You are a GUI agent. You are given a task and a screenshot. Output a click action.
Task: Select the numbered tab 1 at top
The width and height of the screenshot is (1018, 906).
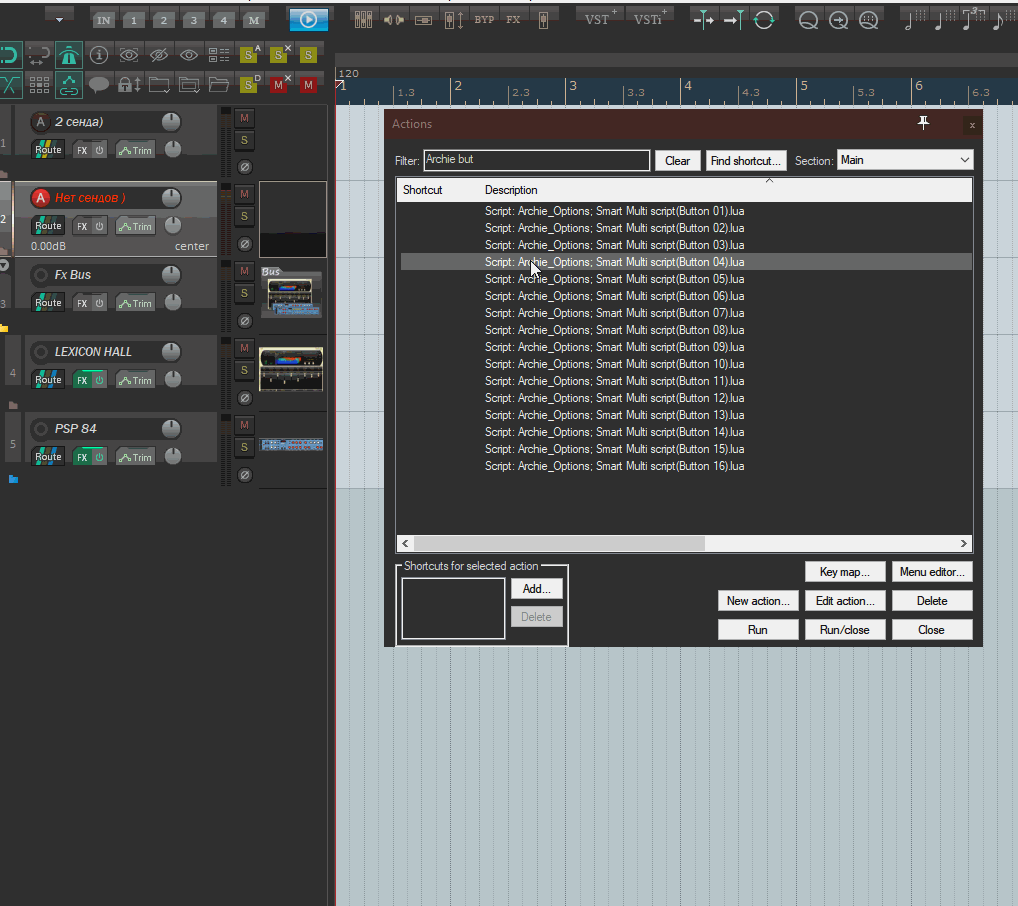[x=134, y=20]
